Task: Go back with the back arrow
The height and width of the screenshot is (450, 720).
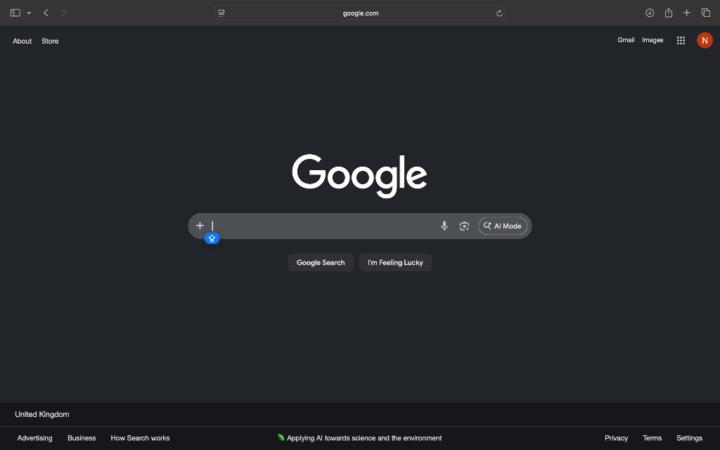Action: (45, 13)
